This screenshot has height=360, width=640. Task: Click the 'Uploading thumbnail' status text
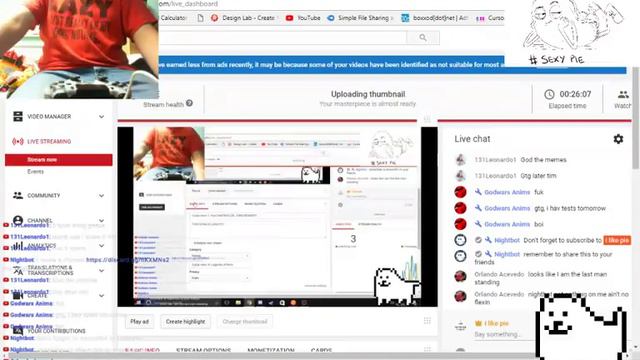point(368,94)
